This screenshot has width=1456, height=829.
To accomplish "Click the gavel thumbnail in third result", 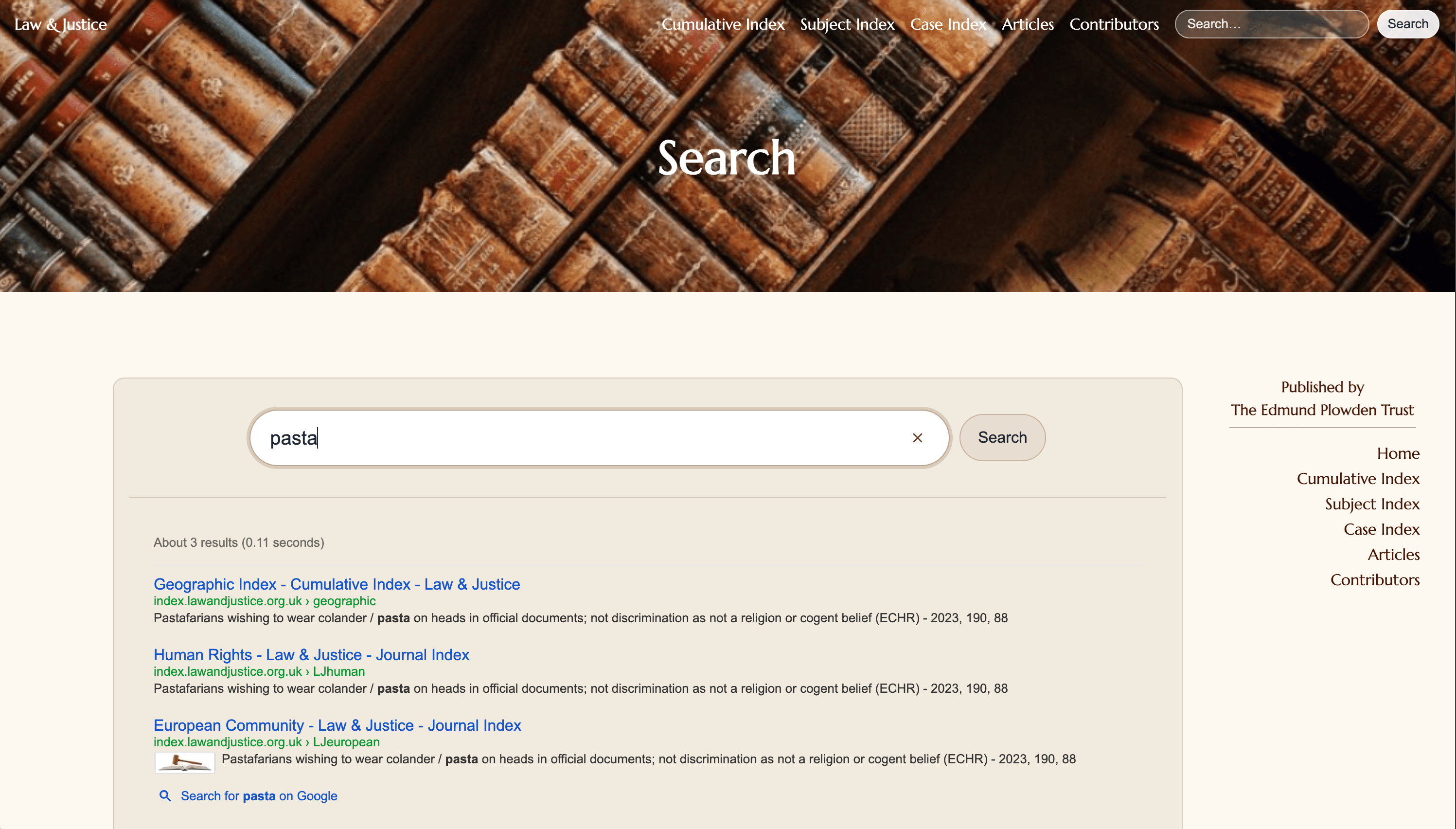I will coord(184,762).
